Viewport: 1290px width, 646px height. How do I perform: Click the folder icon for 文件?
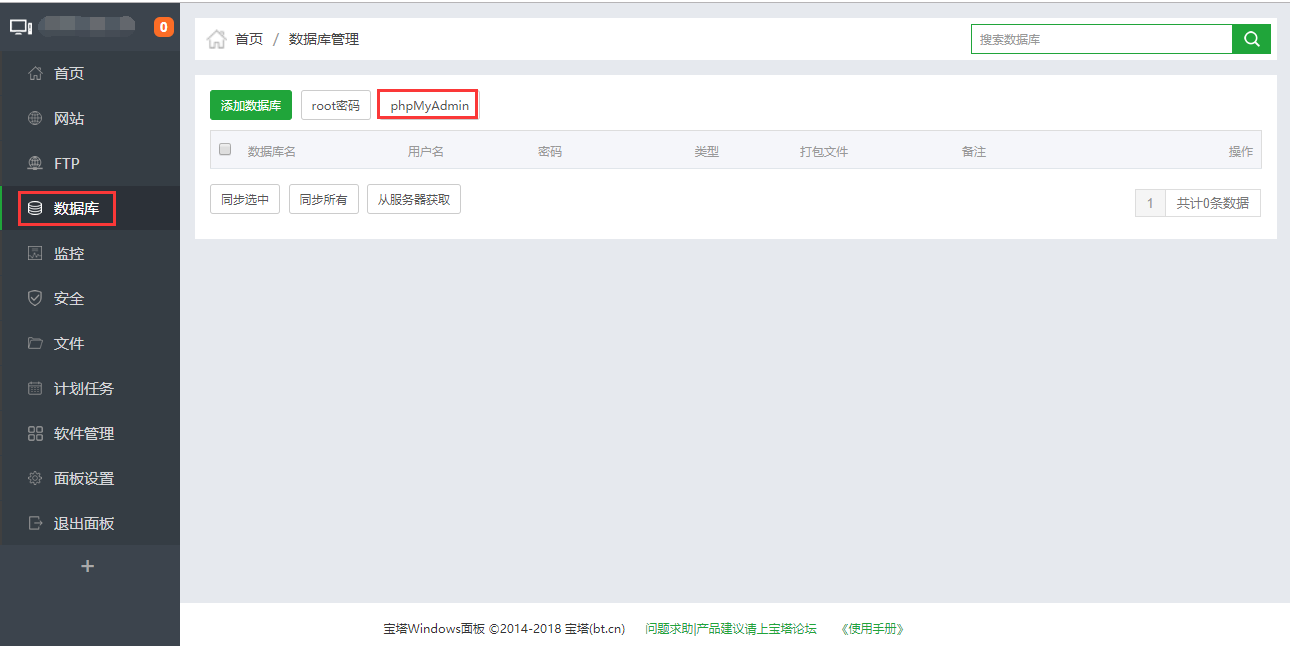tap(35, 343)
